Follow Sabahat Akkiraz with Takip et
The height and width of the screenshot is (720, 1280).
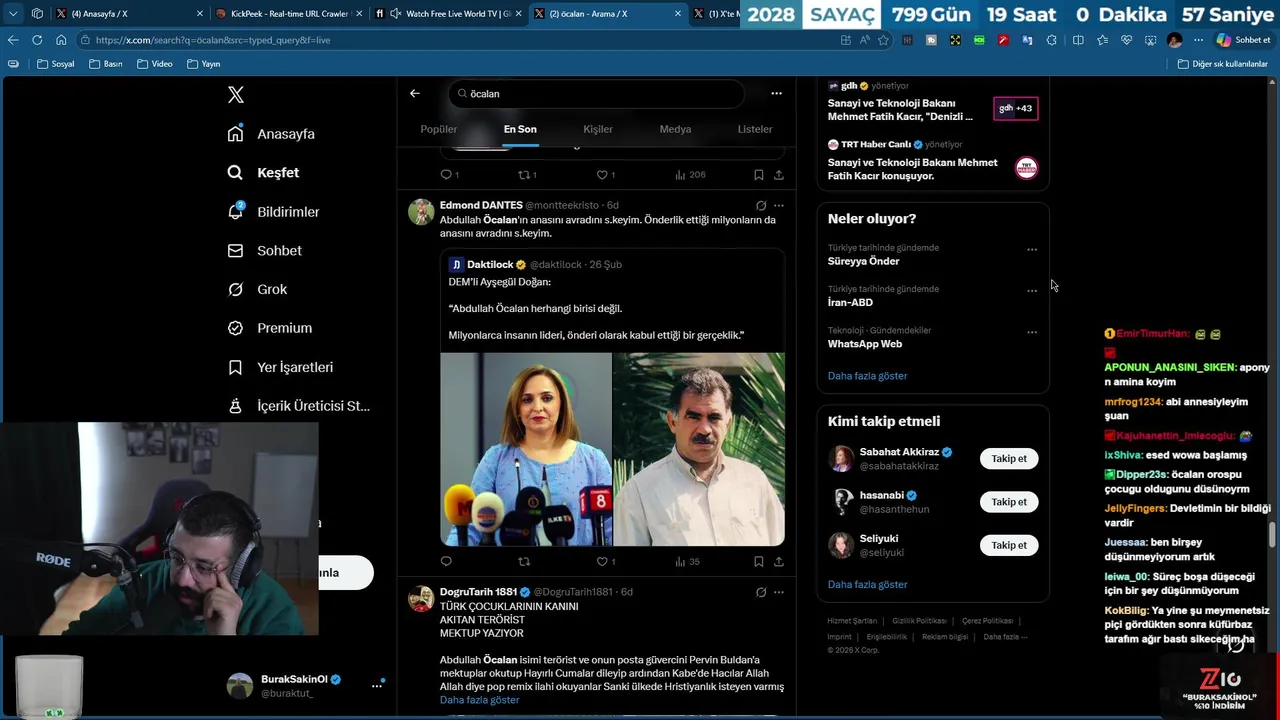(x=1009, y=459)
